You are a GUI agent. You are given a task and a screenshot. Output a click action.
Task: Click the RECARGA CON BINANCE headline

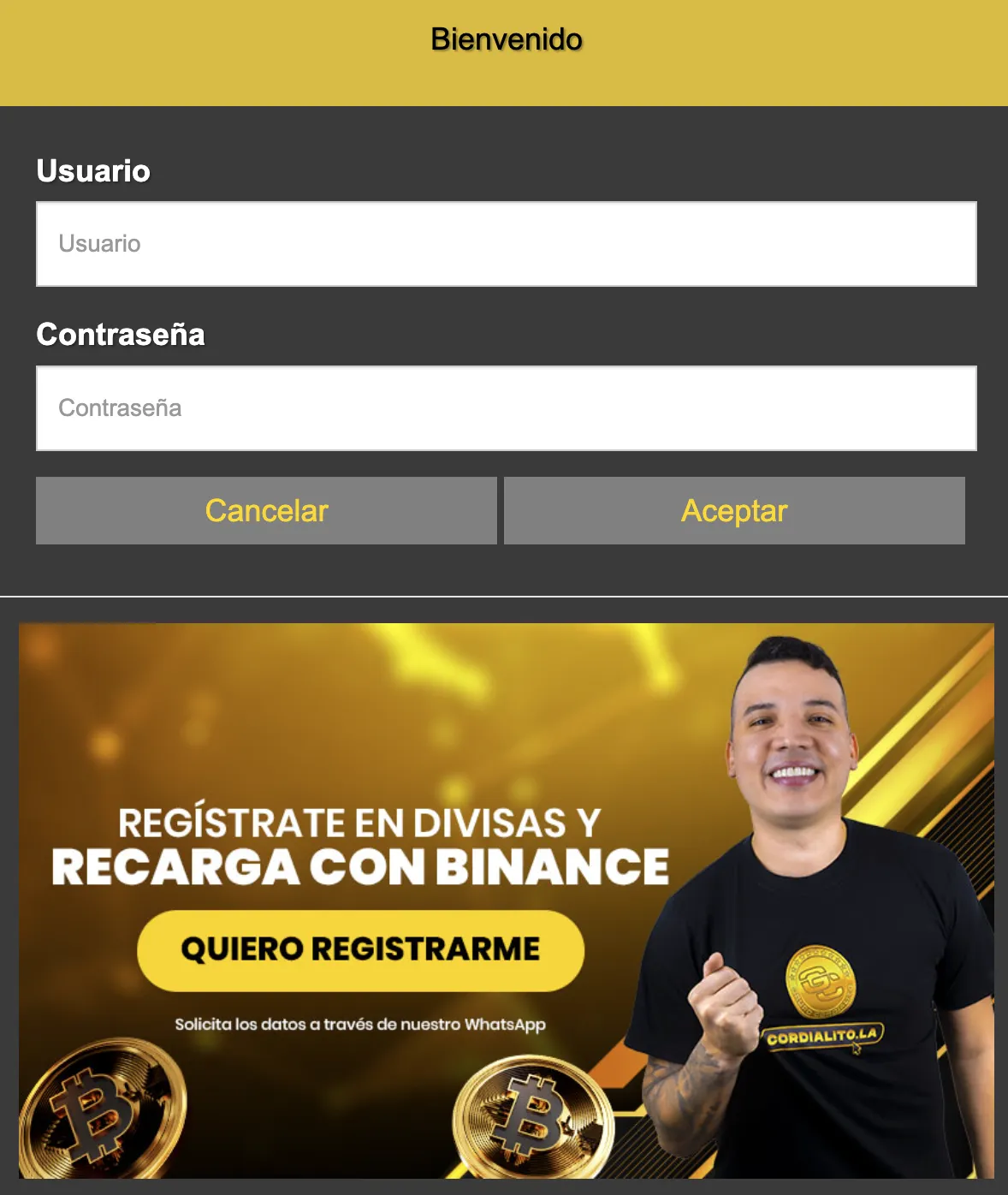tap(360, 866)
